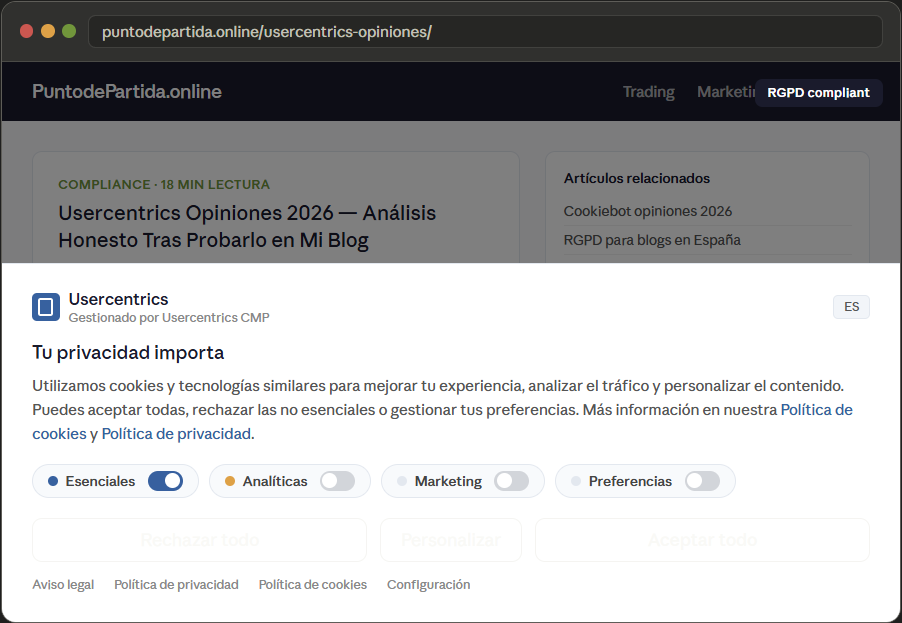
Task: Open the ES language selector
Action: (851, 306)
